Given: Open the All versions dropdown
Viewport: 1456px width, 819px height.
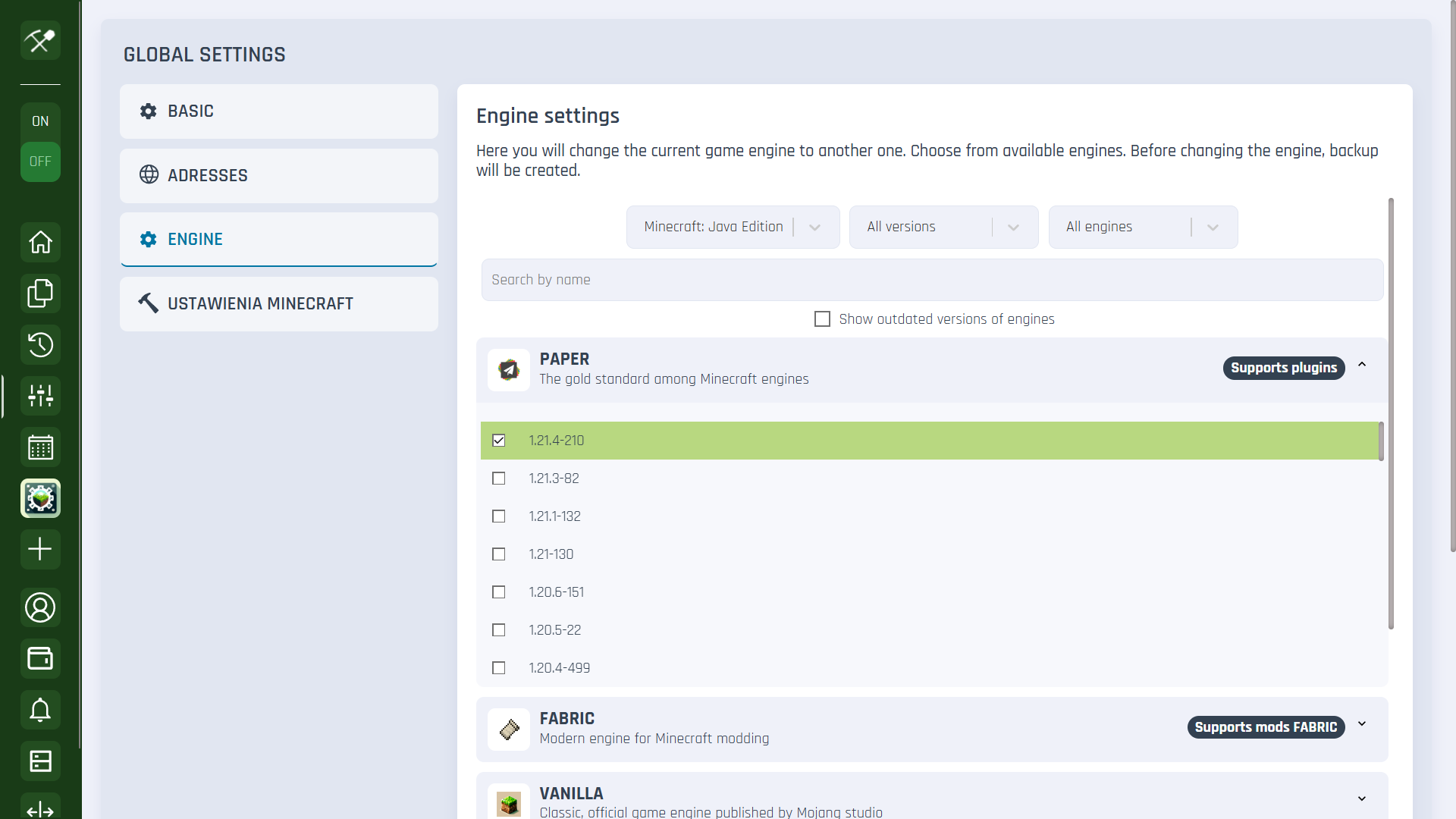Looking at the screenshot, I should [943, 227].
